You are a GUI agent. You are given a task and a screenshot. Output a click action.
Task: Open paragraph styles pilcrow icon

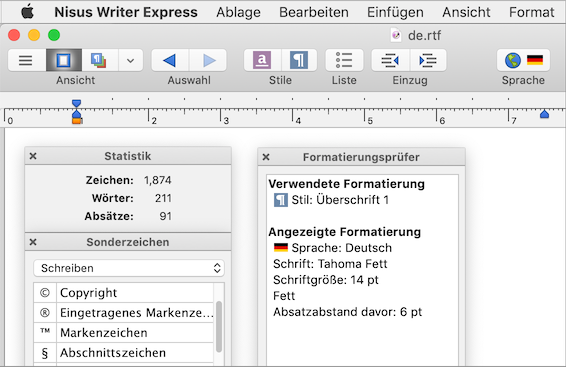click(299, 60)
